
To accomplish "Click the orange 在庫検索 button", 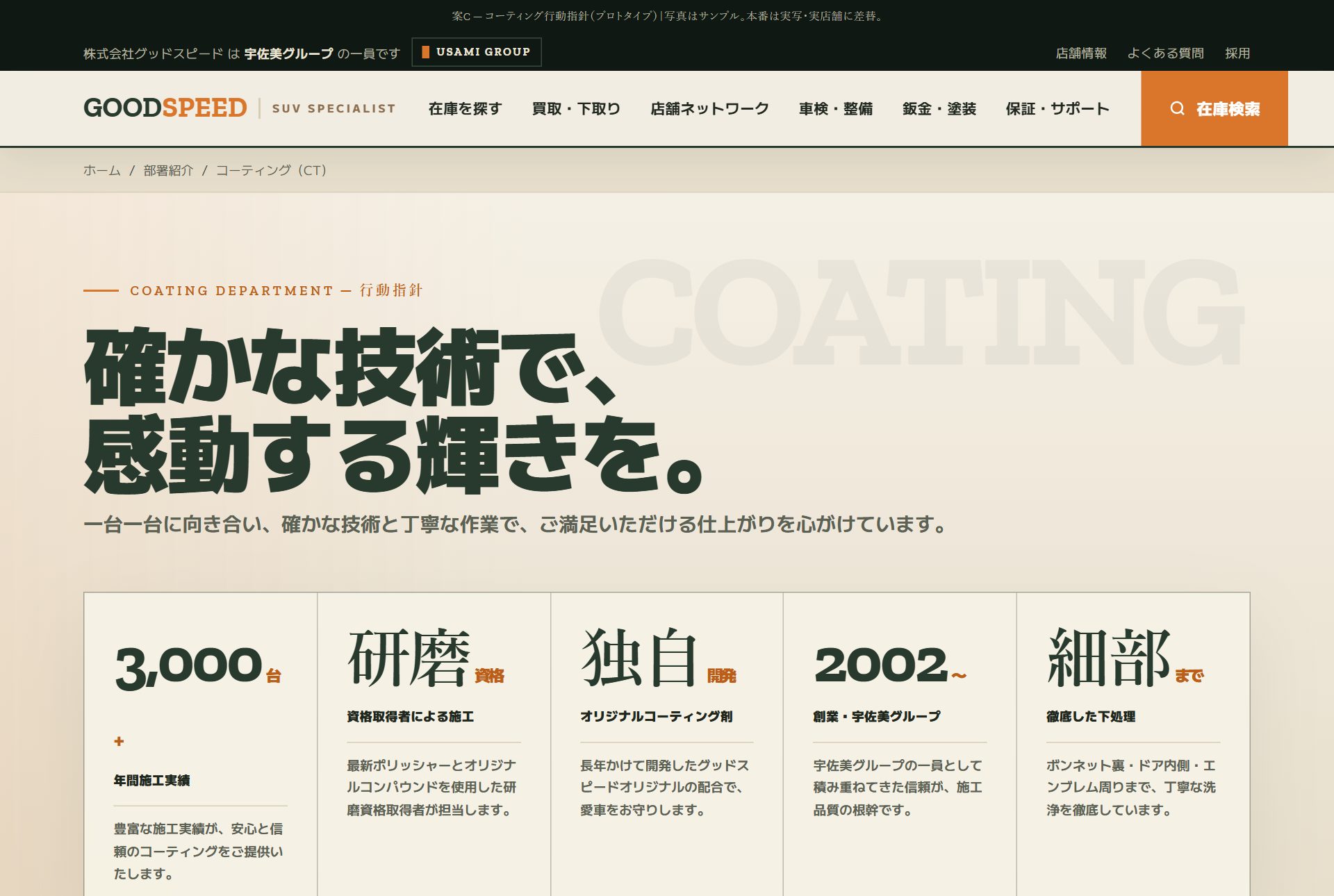I will (1214, 108).
